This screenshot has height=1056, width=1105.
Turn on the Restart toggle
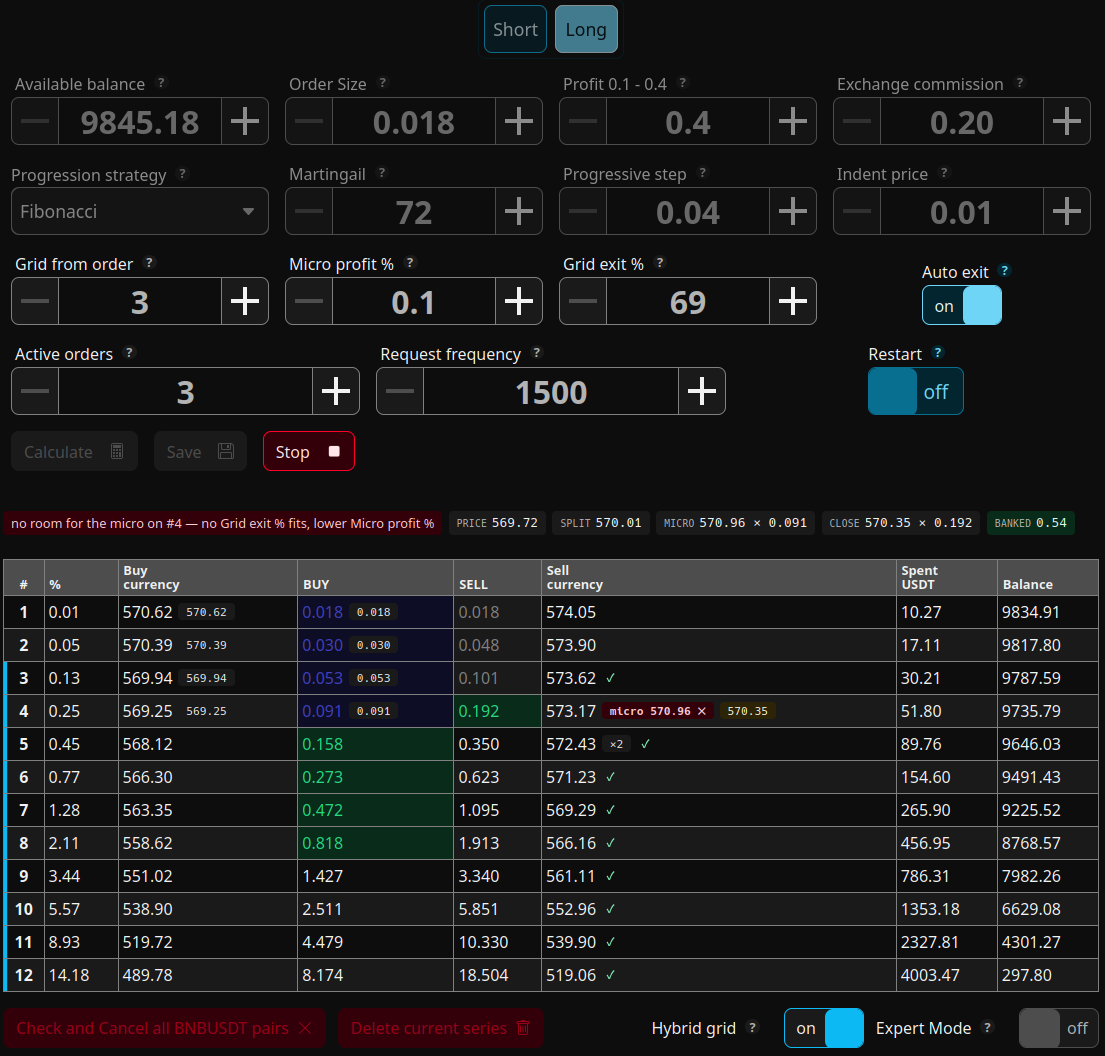(x=915, y=391)
